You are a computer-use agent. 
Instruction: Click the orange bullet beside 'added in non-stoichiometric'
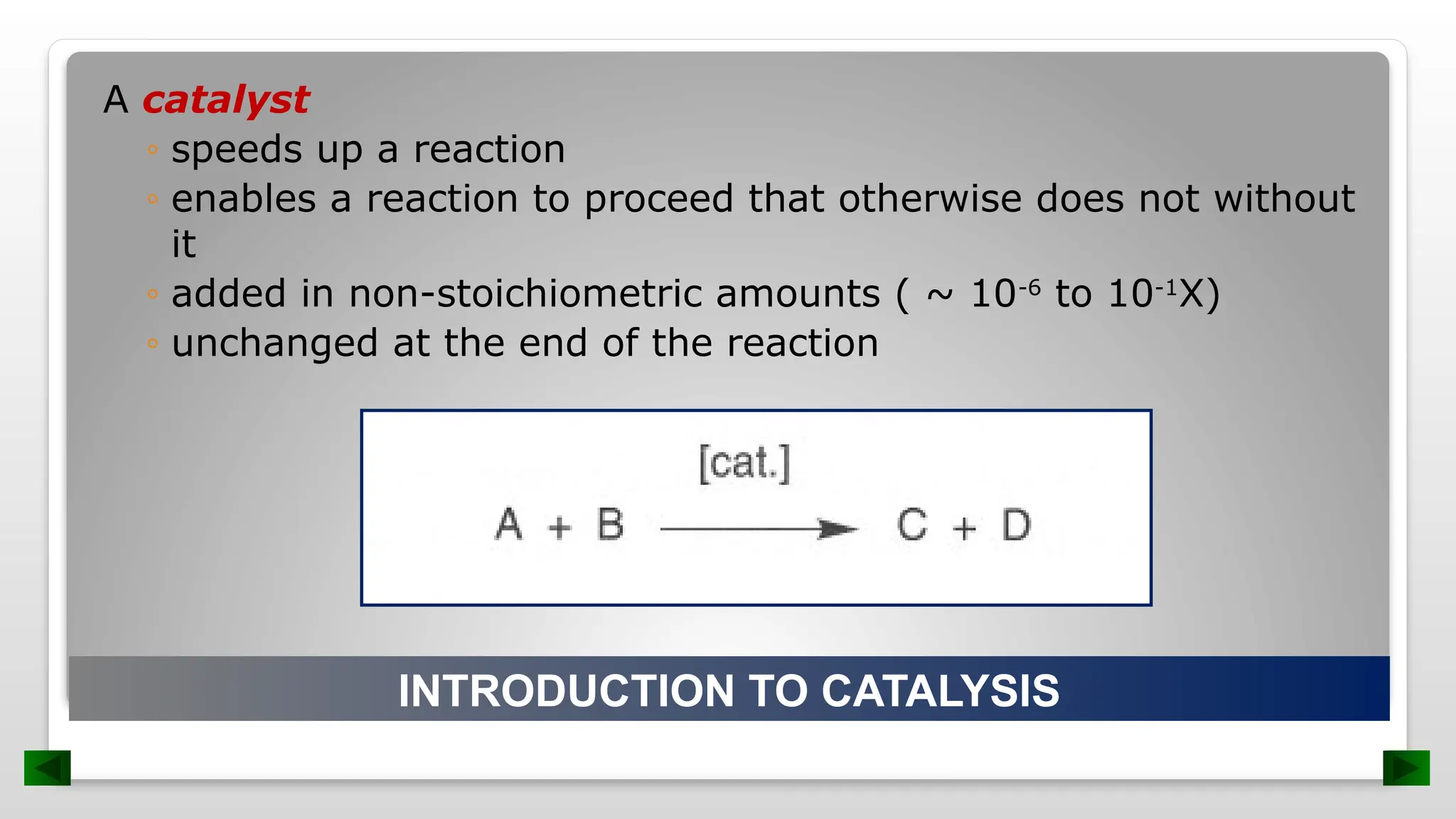click(152, 294)
